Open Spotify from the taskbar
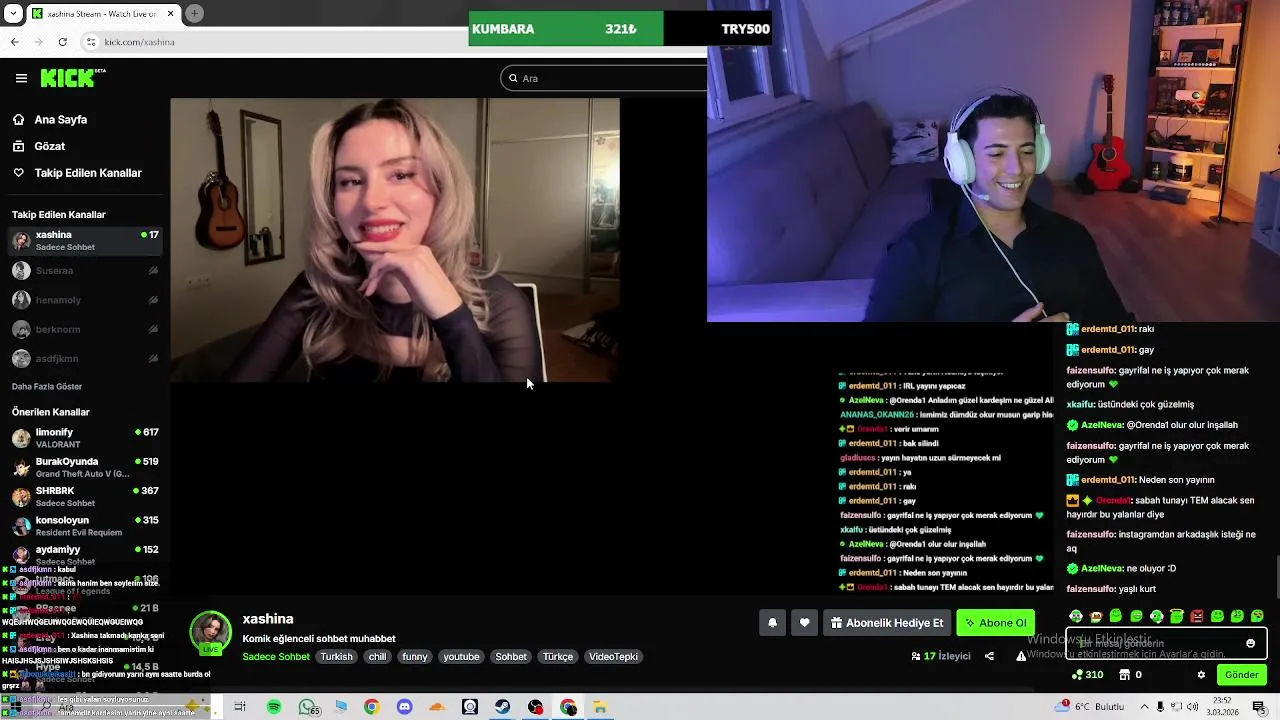The width and height of the screenshot is (1280, 720). (274, 707)
